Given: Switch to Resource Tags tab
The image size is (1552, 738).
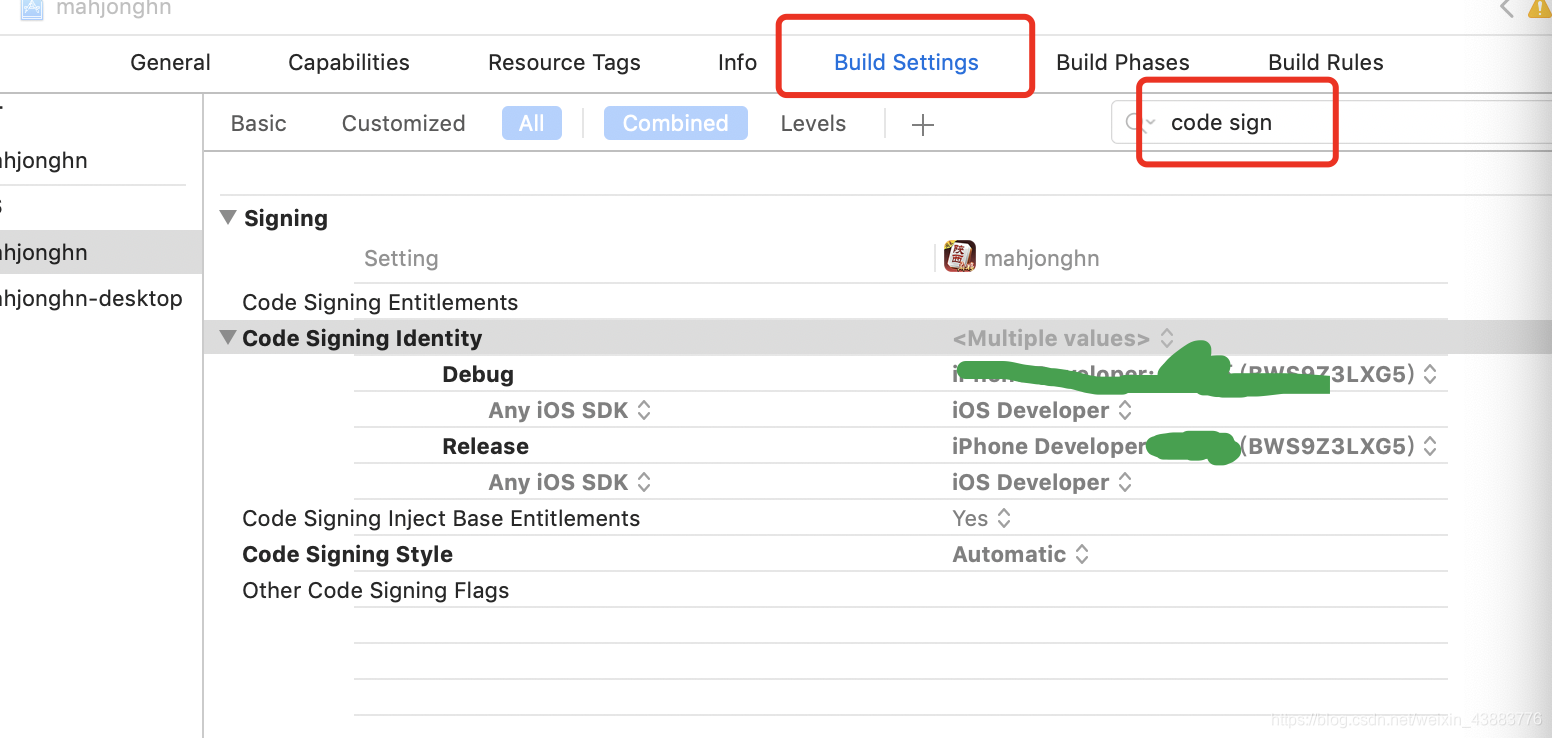Looking at the screenshot, I should click(x=564, y=62).
